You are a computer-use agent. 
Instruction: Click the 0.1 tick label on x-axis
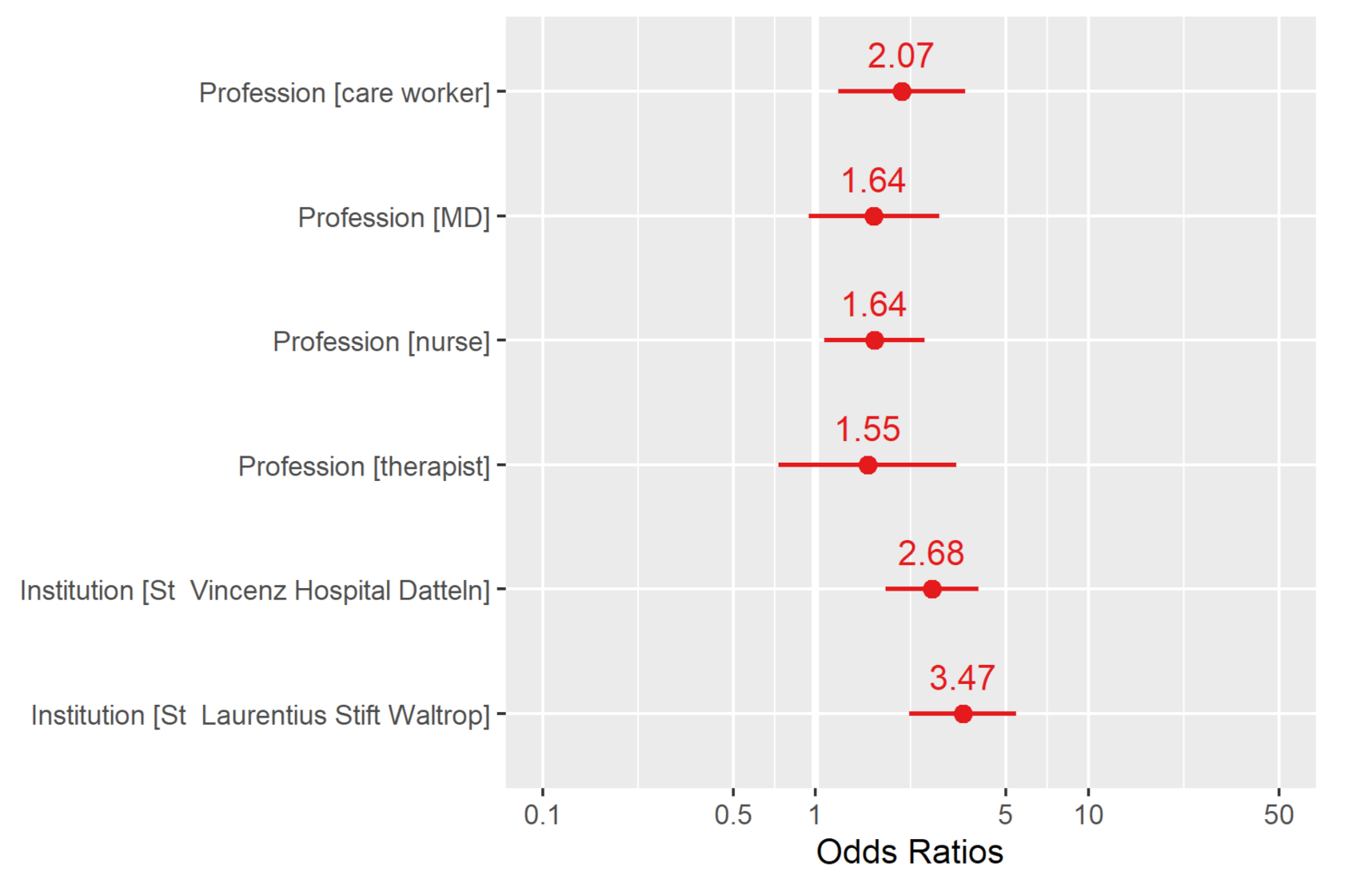(x=542, y=815)
